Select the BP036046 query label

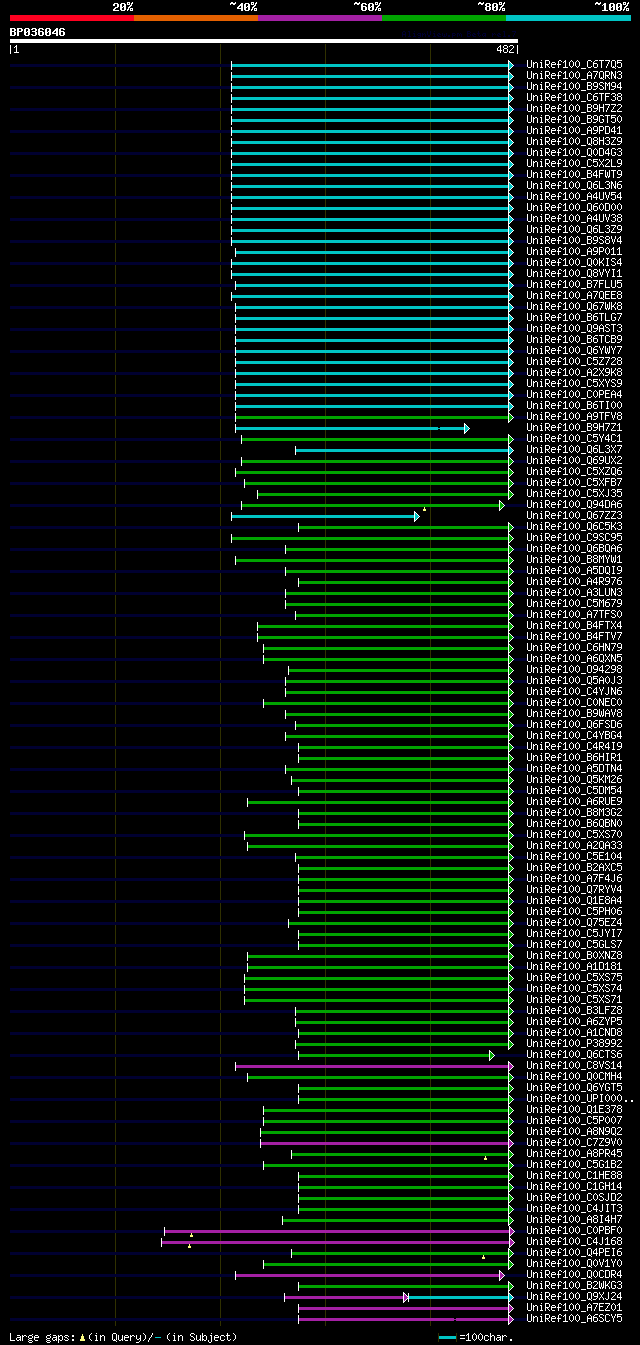(x=38, y=32)
